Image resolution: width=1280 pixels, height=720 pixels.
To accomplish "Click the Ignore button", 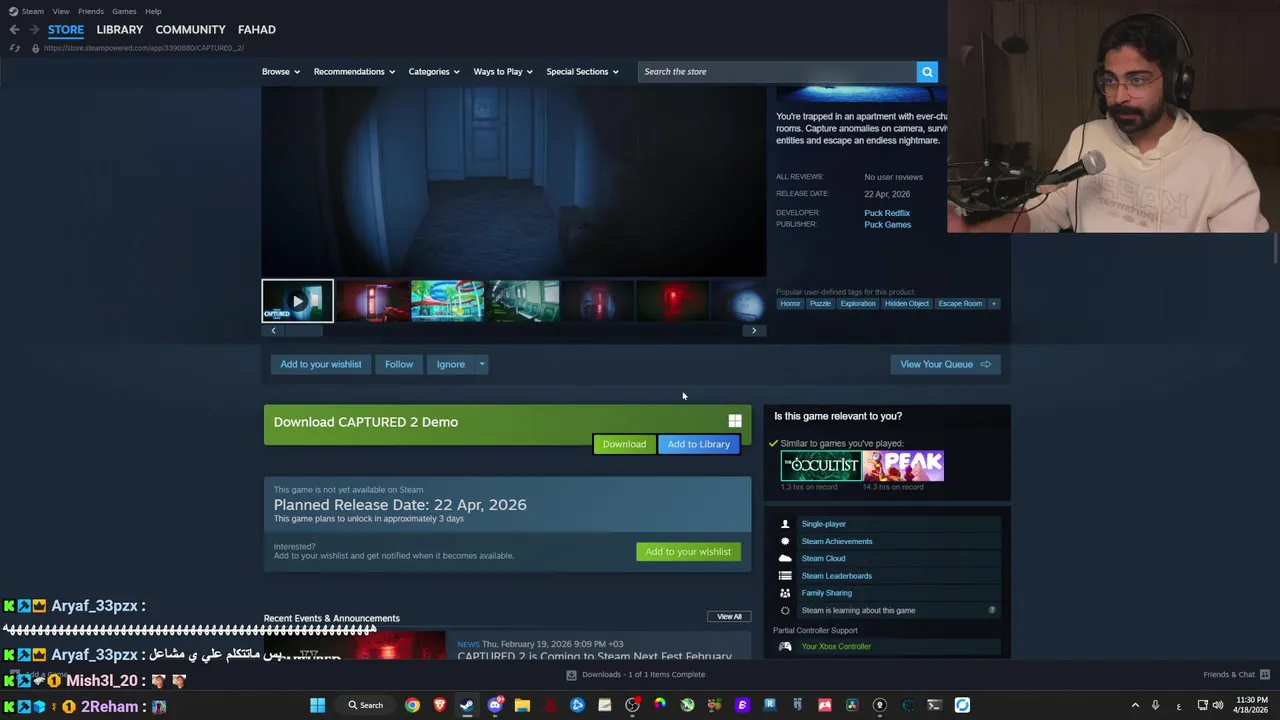I will click(x=451, y=364).
